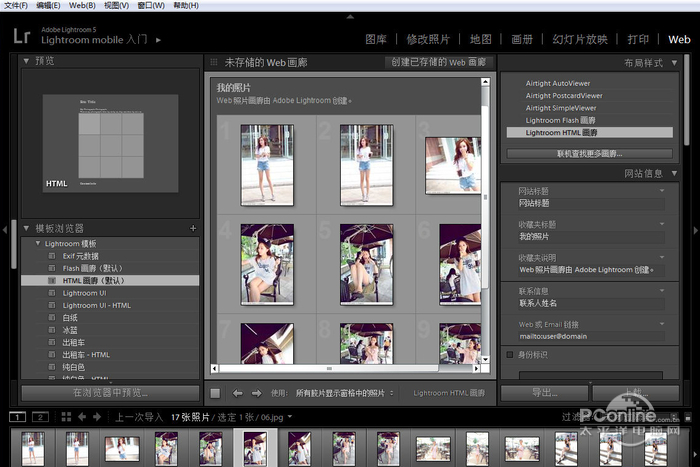
Task: Click the 网站标题 input field
Action: tap(590, 203)
